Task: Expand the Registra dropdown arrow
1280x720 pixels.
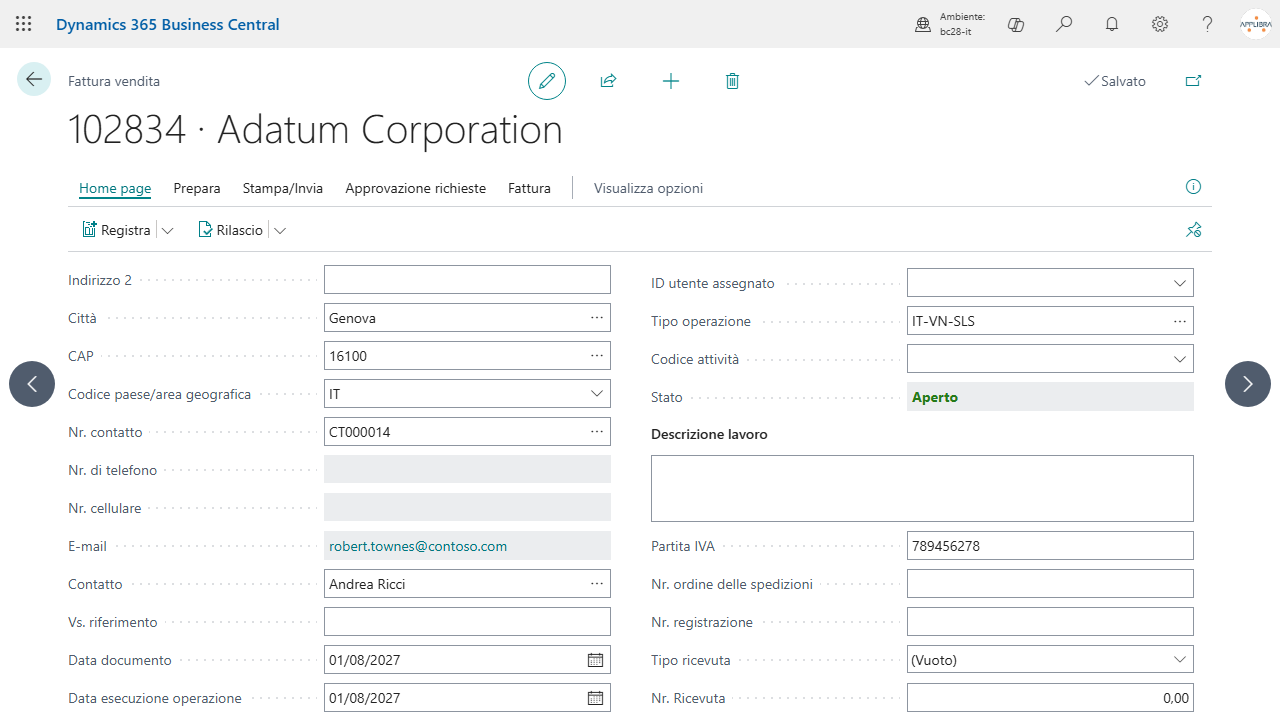Action: (167, 230)
